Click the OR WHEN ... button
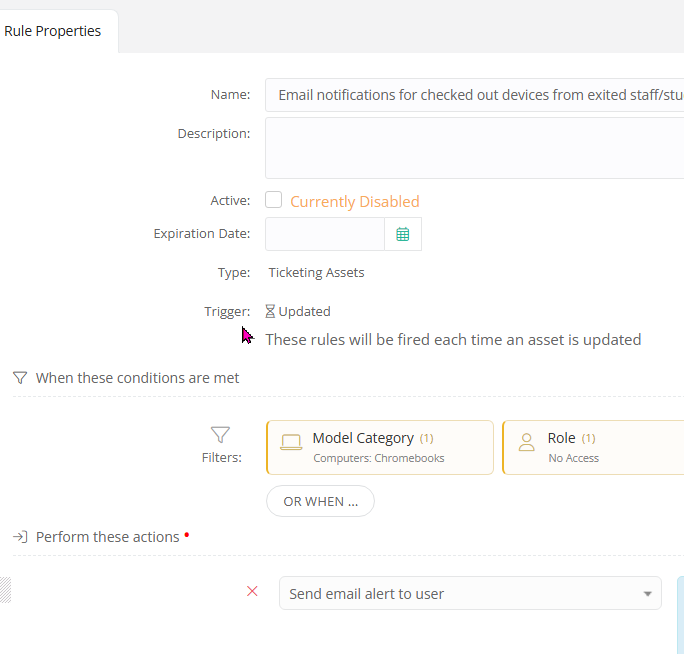Screen dimensions: 684x654 click(x=320, y=501)
